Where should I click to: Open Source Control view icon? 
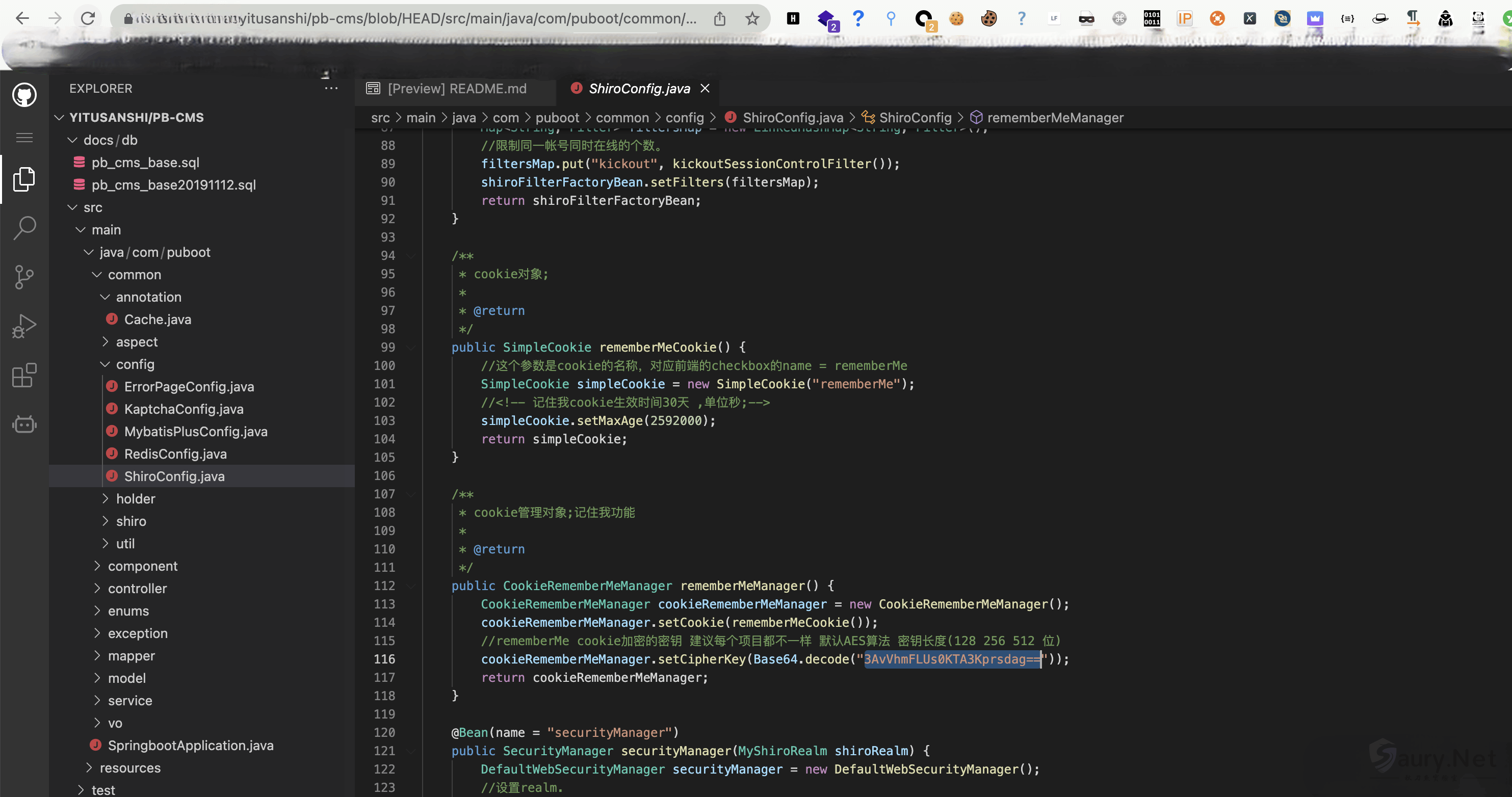24,277
